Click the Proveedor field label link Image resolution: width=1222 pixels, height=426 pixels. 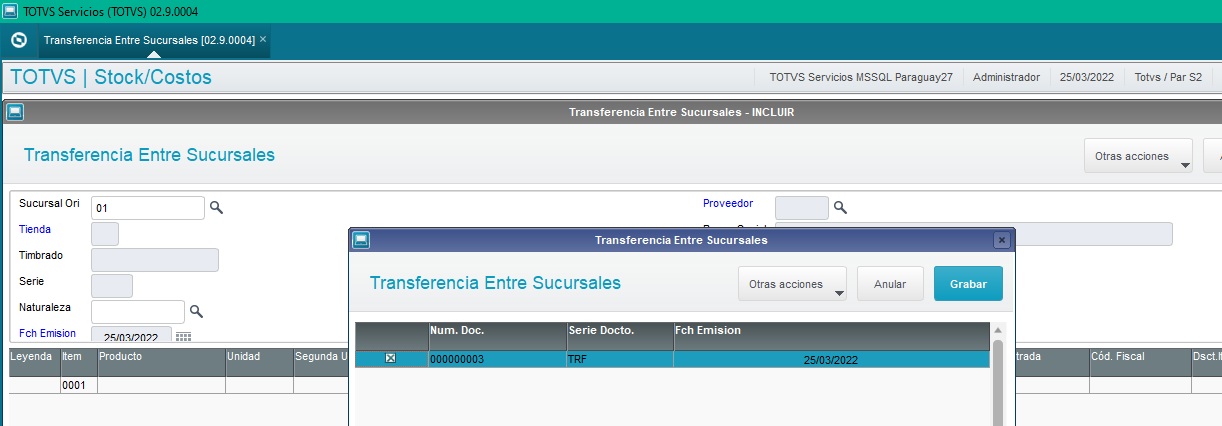click(x=728, y=203)
